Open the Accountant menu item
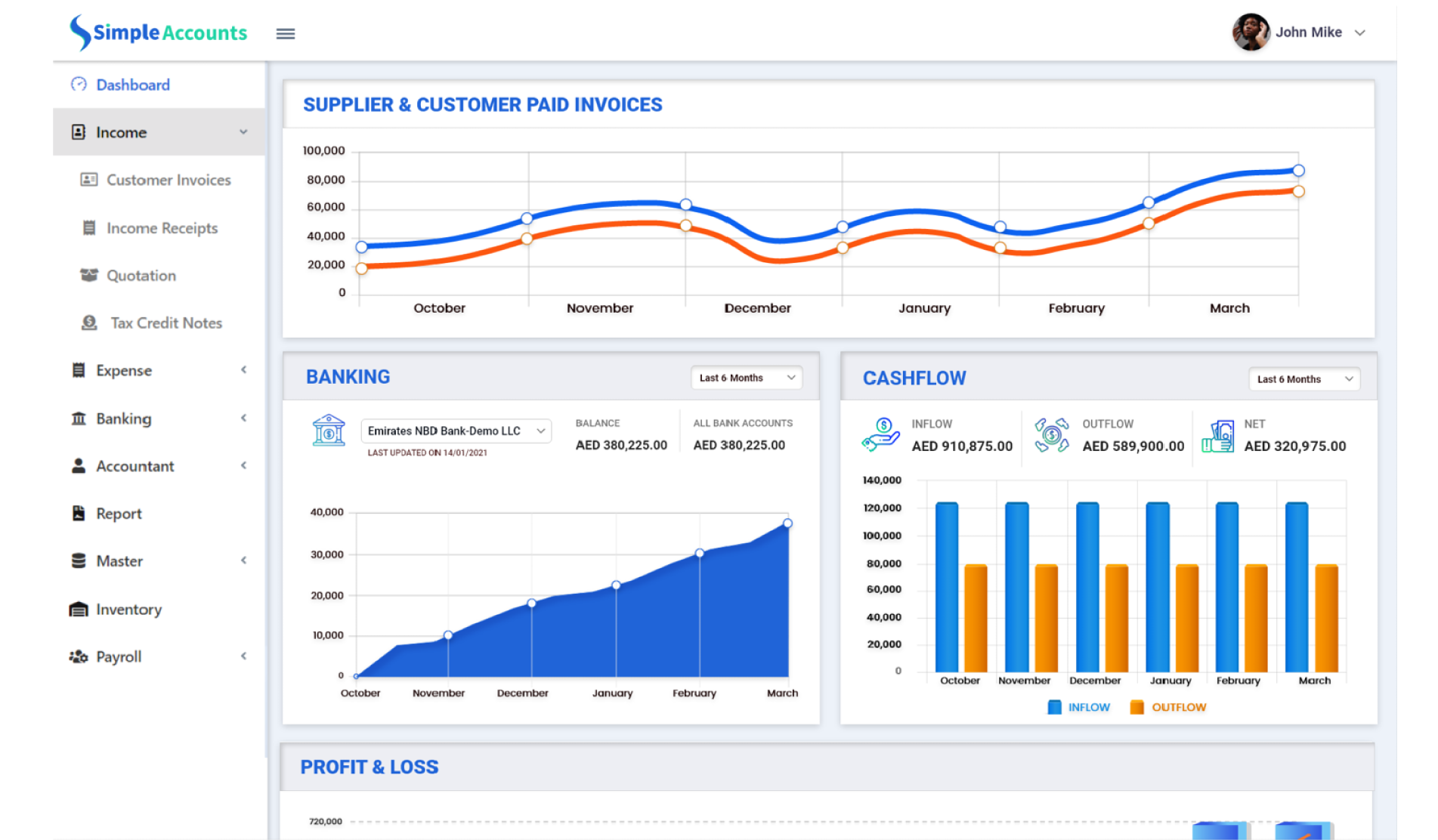Image resolution: width=1438 pixels, height=840 pixels. click(135, 466)
